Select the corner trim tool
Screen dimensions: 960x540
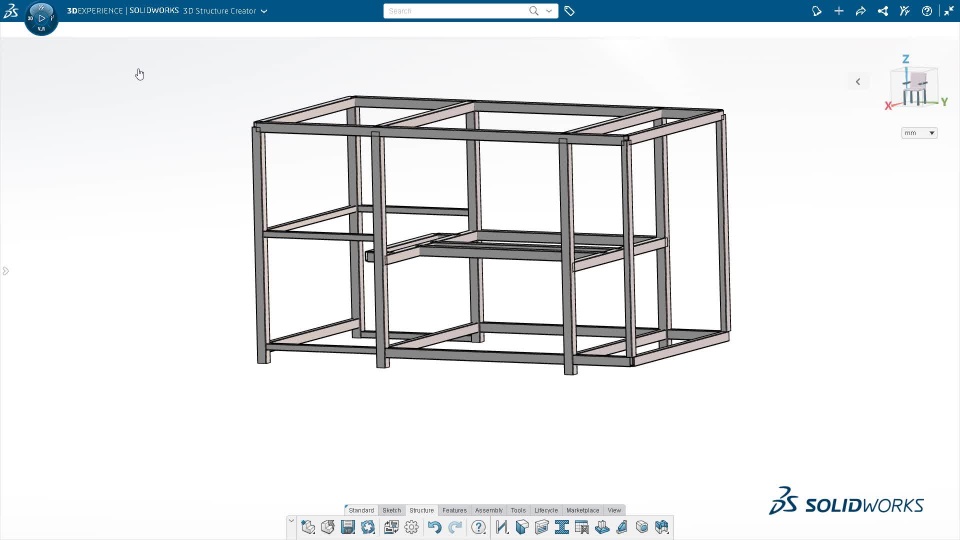coord(522,527)
